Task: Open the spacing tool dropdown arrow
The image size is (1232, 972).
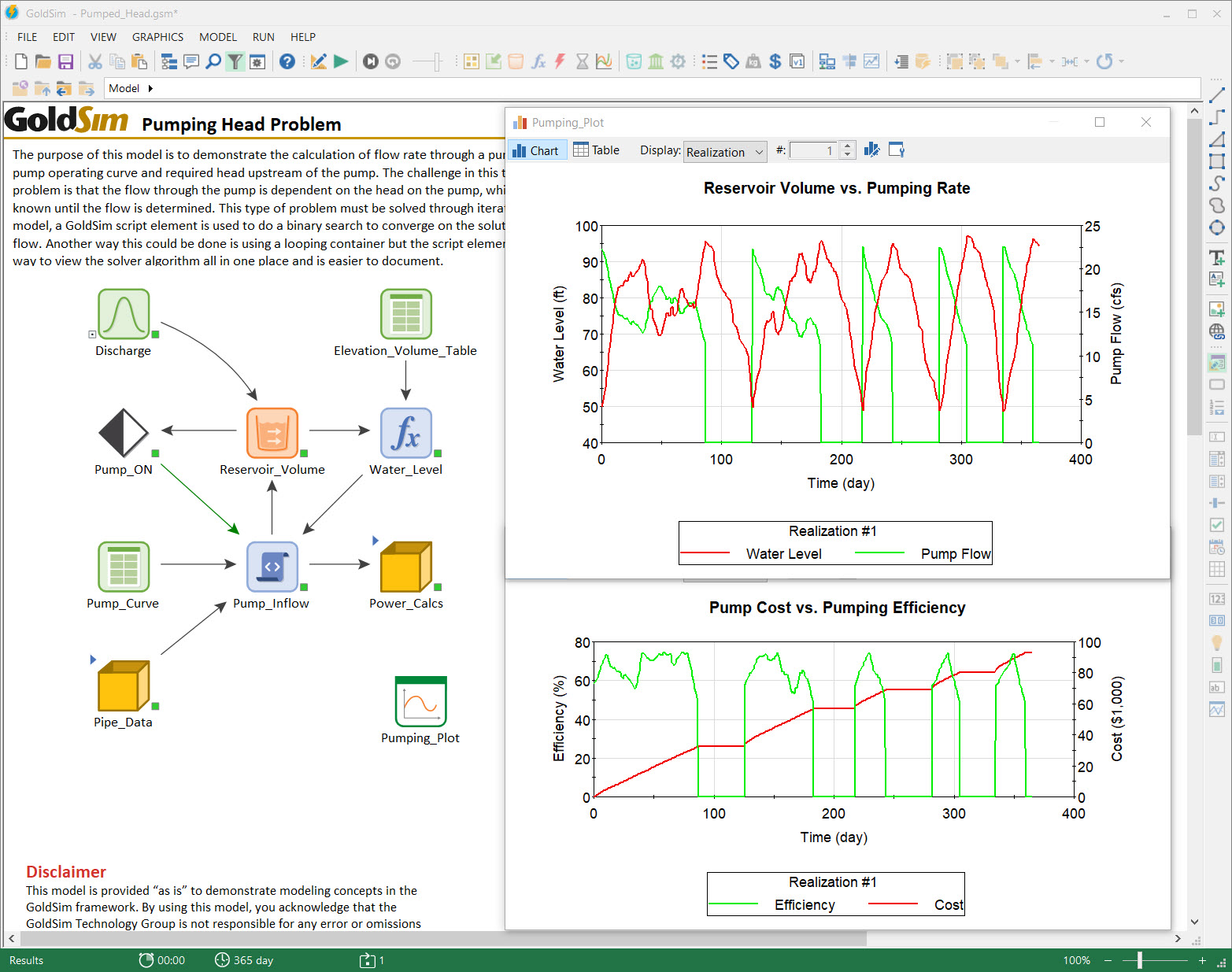Action: point(1087,61)
